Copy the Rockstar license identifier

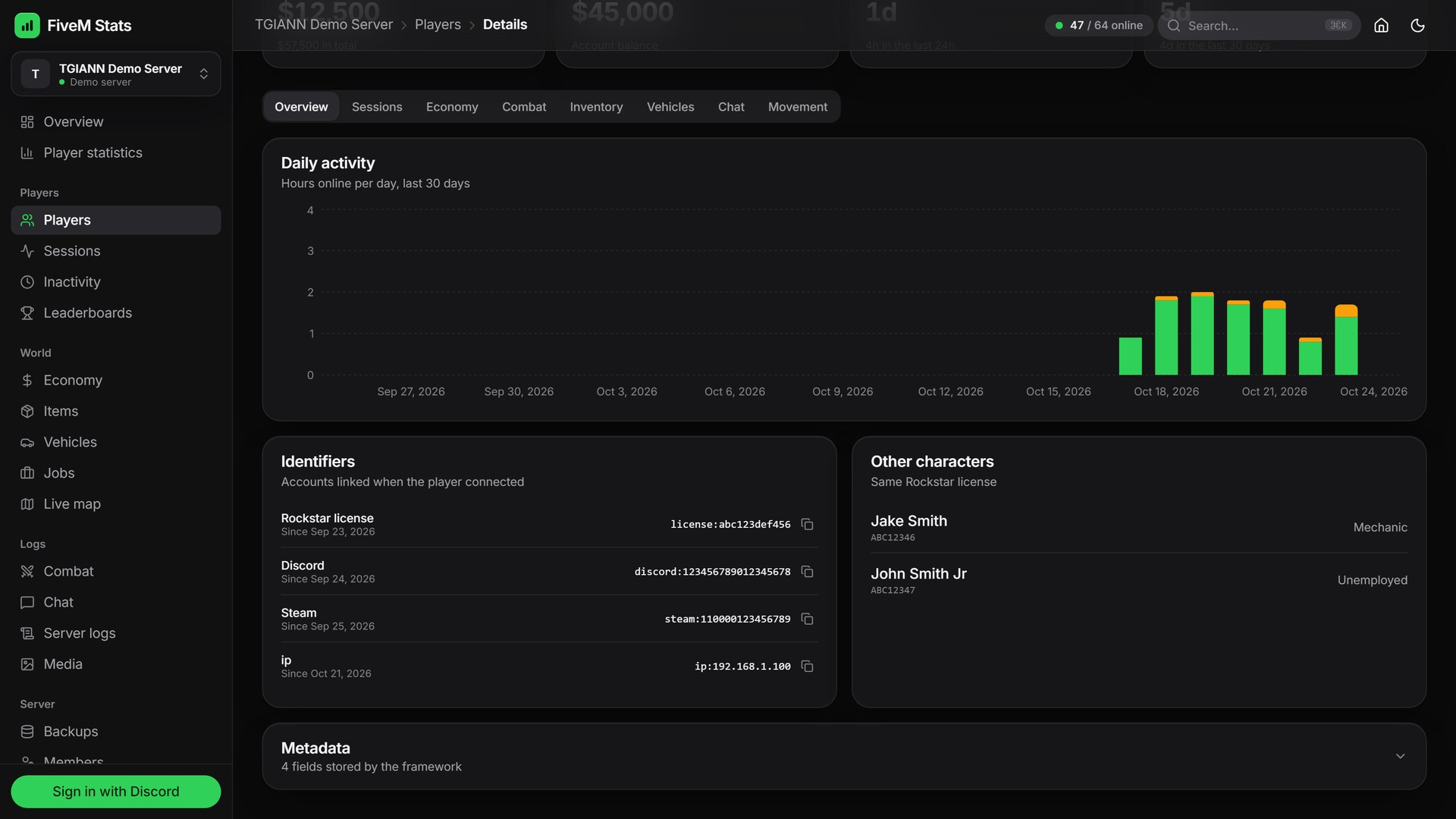coord(807,524)
